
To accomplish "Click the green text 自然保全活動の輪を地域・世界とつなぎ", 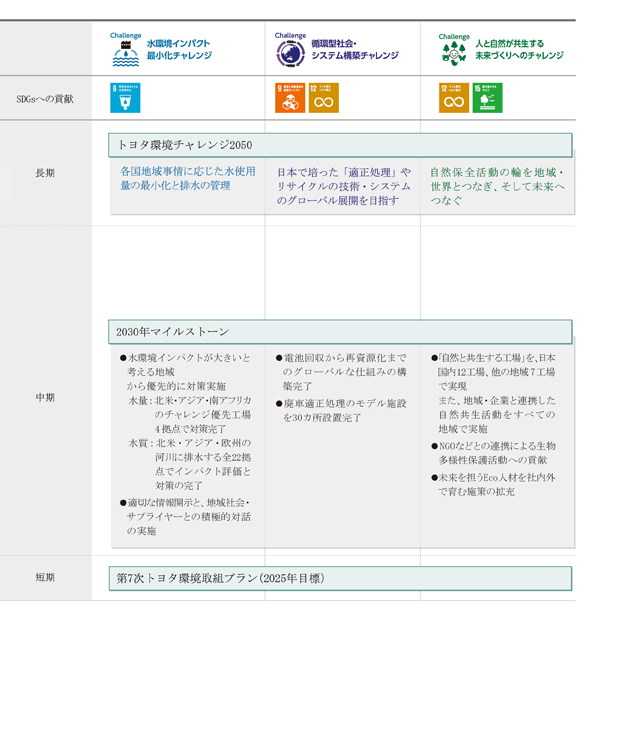I will [498, 186].
